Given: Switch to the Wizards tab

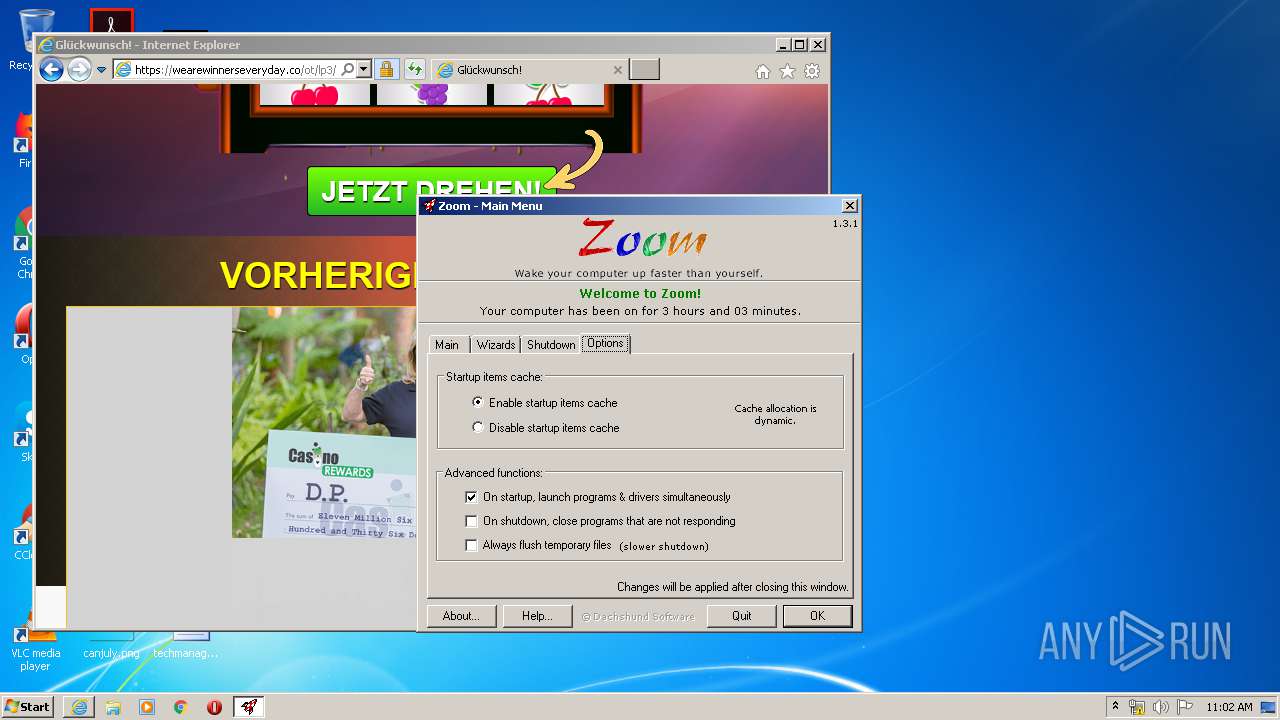Looking at the screenshot, I should pos(495,344).
